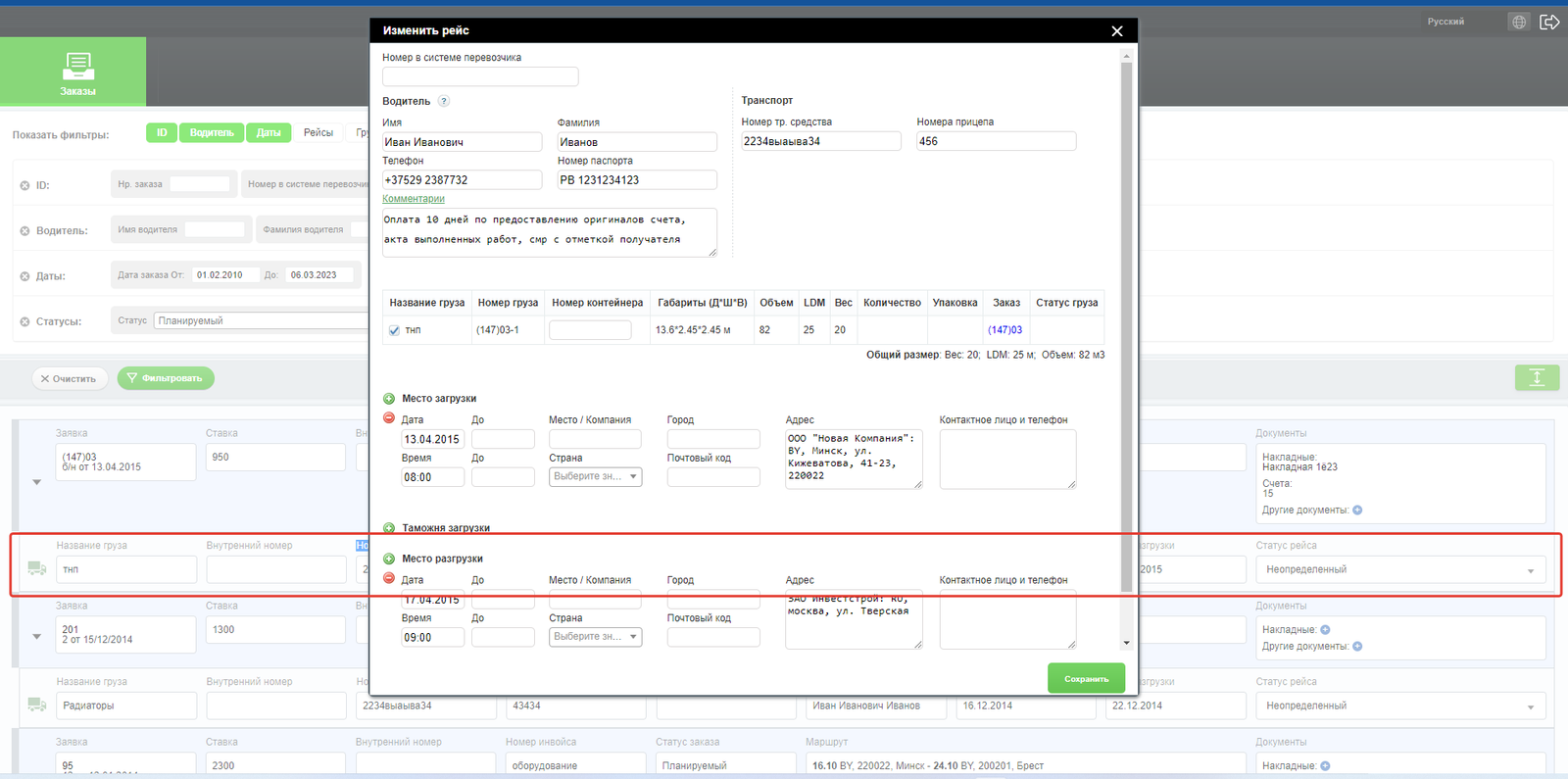Click truck icon beside тнп cargo
This screenshot has width=1568, height=779.
[37, 568]
